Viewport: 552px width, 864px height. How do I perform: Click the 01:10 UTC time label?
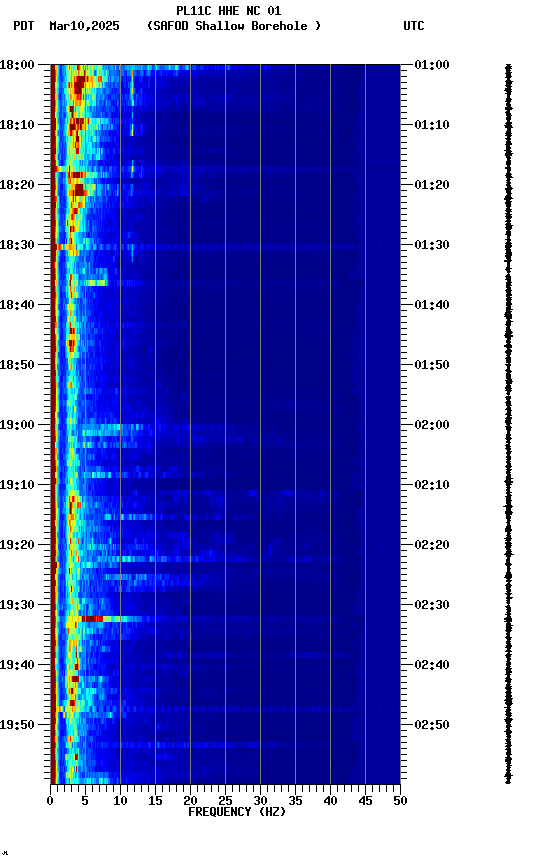point(432,125)
